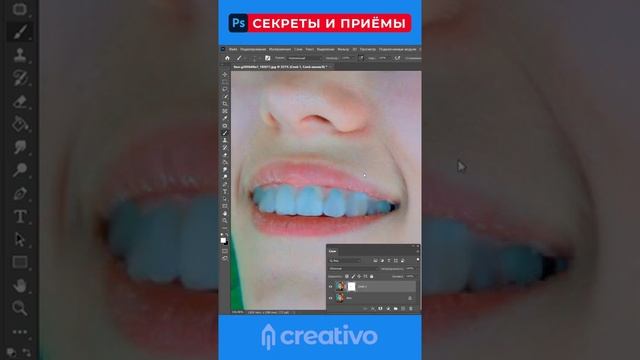Toggle Quick Mask mode below the color swatches
Screen dimensions: 640x360
225,251
